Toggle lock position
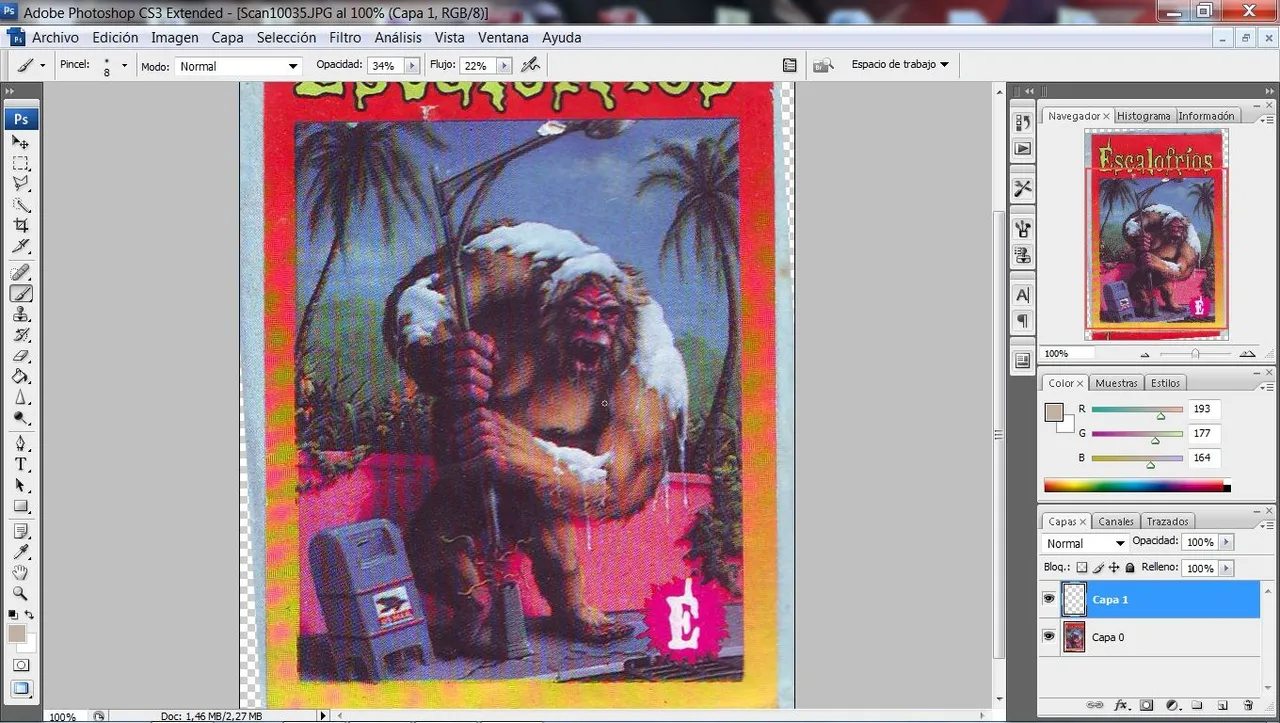The width and height of the screenshot is (1280, 723). (x=1114, y=567)
